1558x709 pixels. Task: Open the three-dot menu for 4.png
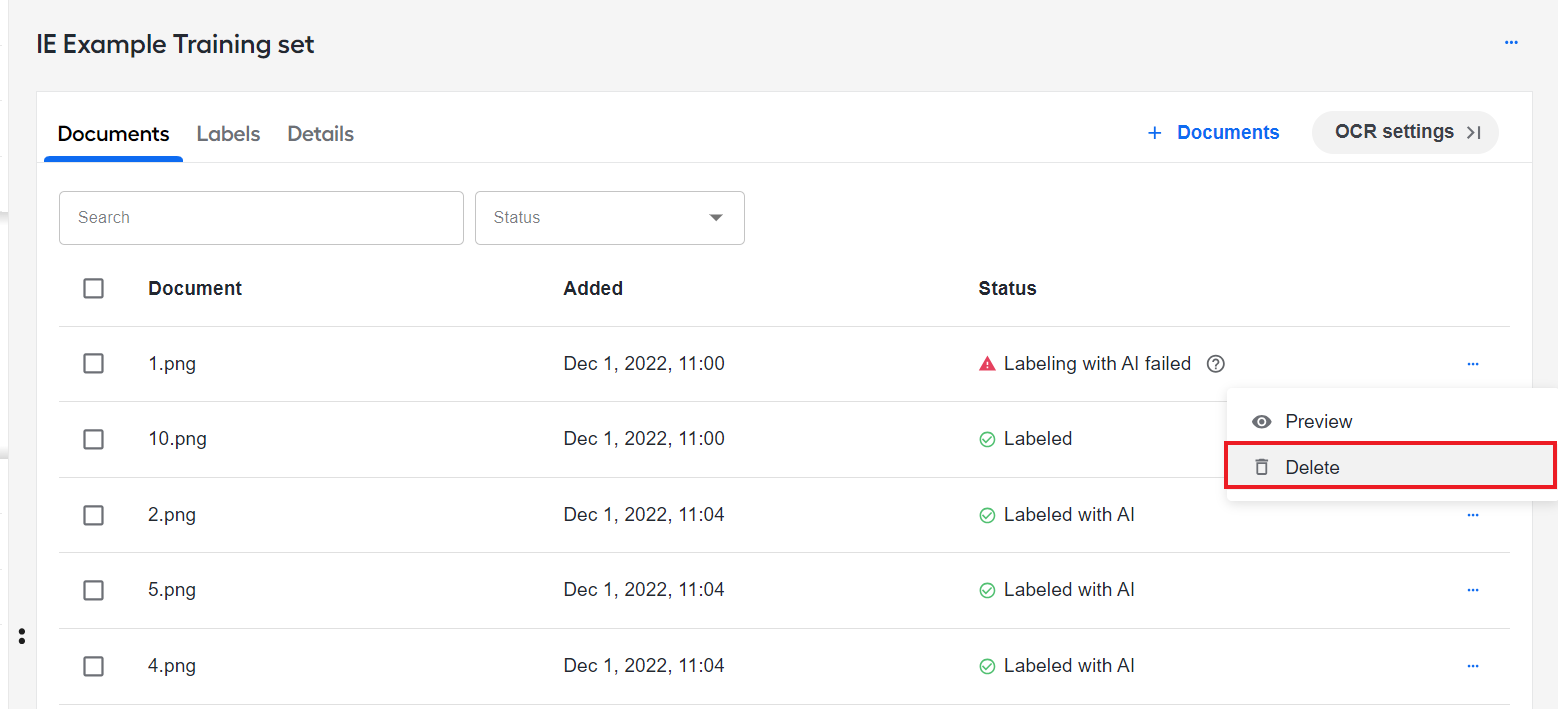click(1472, 666)
